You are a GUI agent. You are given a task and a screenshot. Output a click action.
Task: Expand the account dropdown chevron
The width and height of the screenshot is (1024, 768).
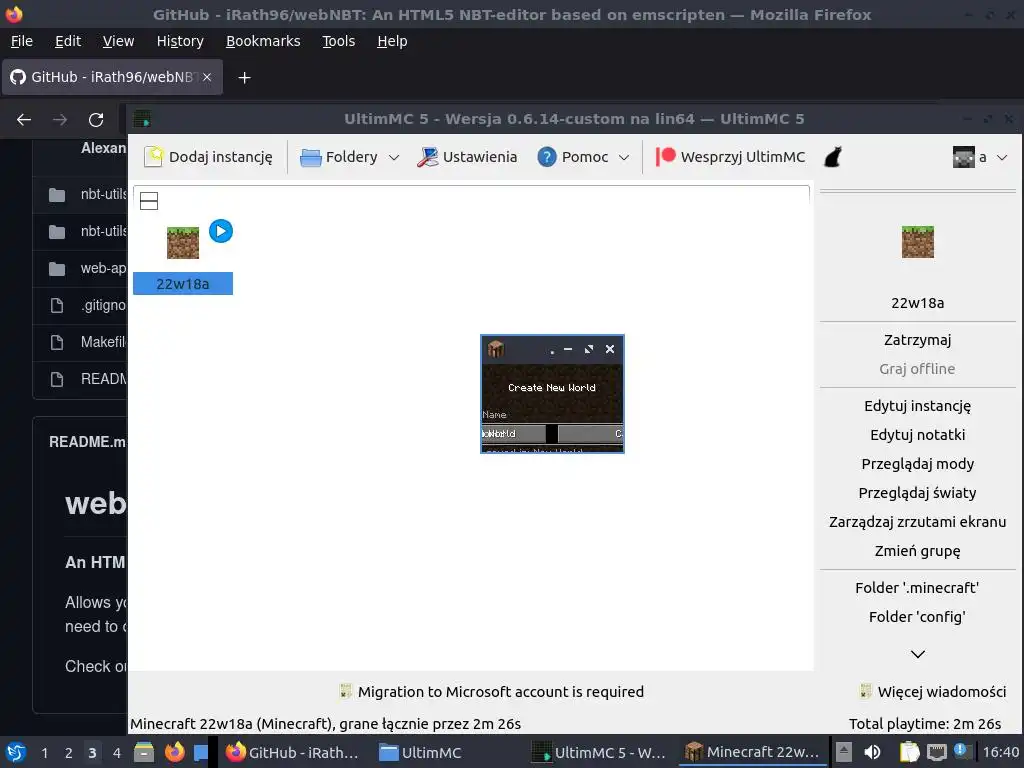[x=1002, y=157]
